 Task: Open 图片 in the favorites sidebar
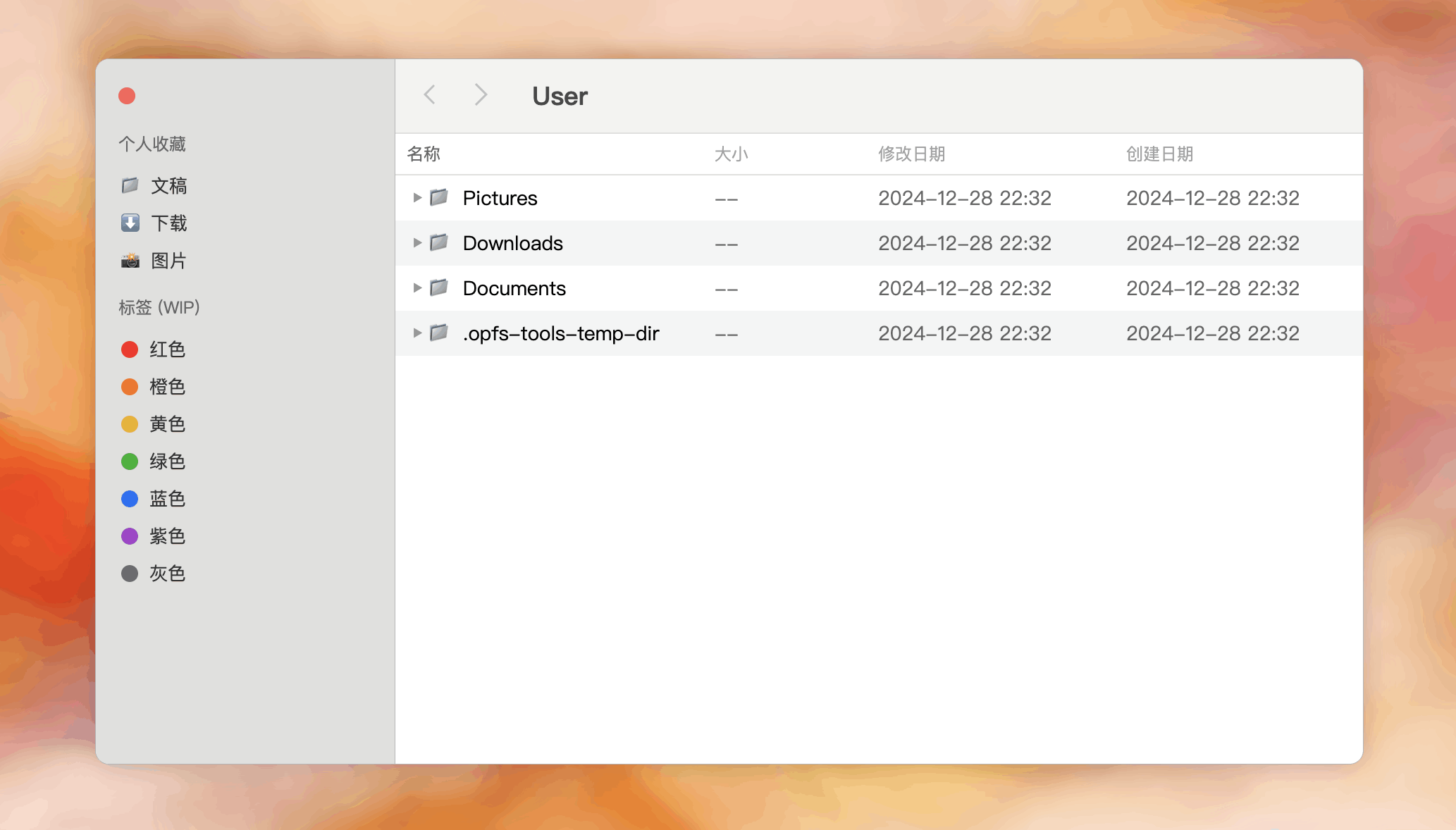coord(169,261)
